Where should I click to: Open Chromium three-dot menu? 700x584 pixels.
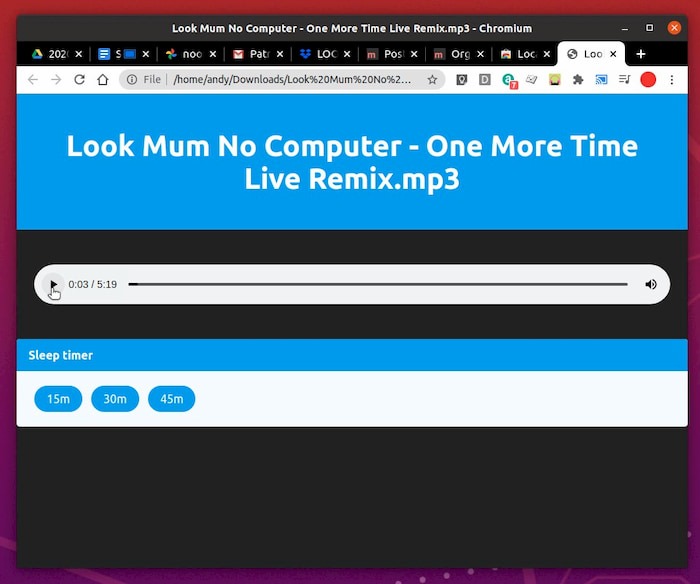671,79
